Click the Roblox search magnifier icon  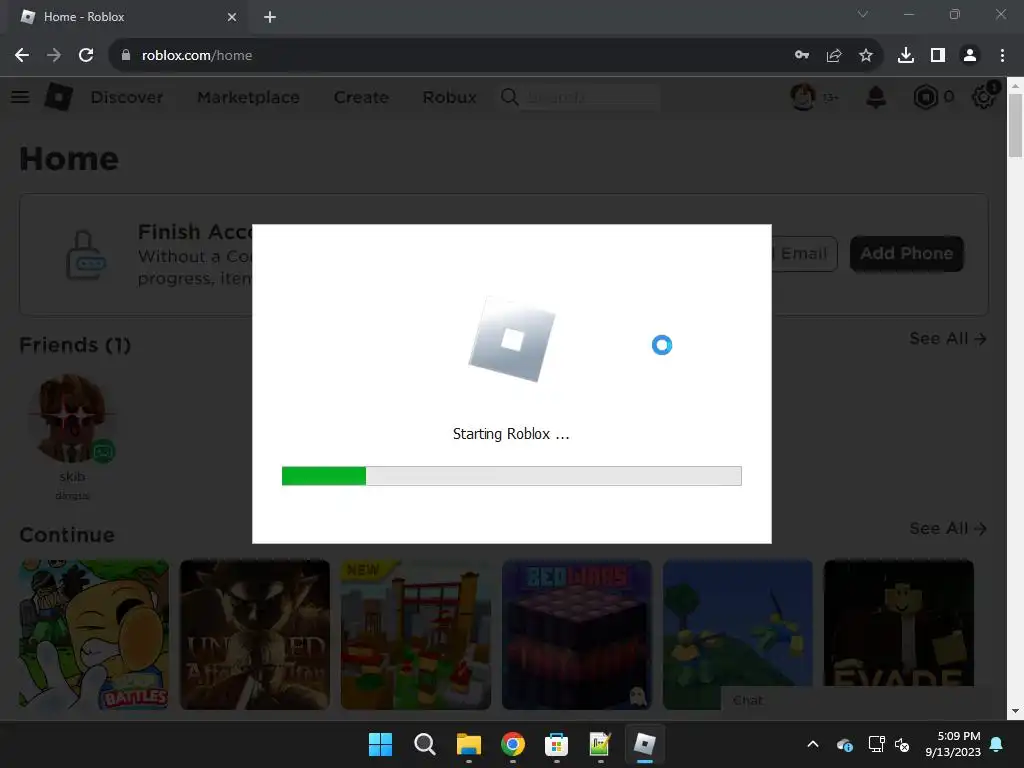point(509,97)
